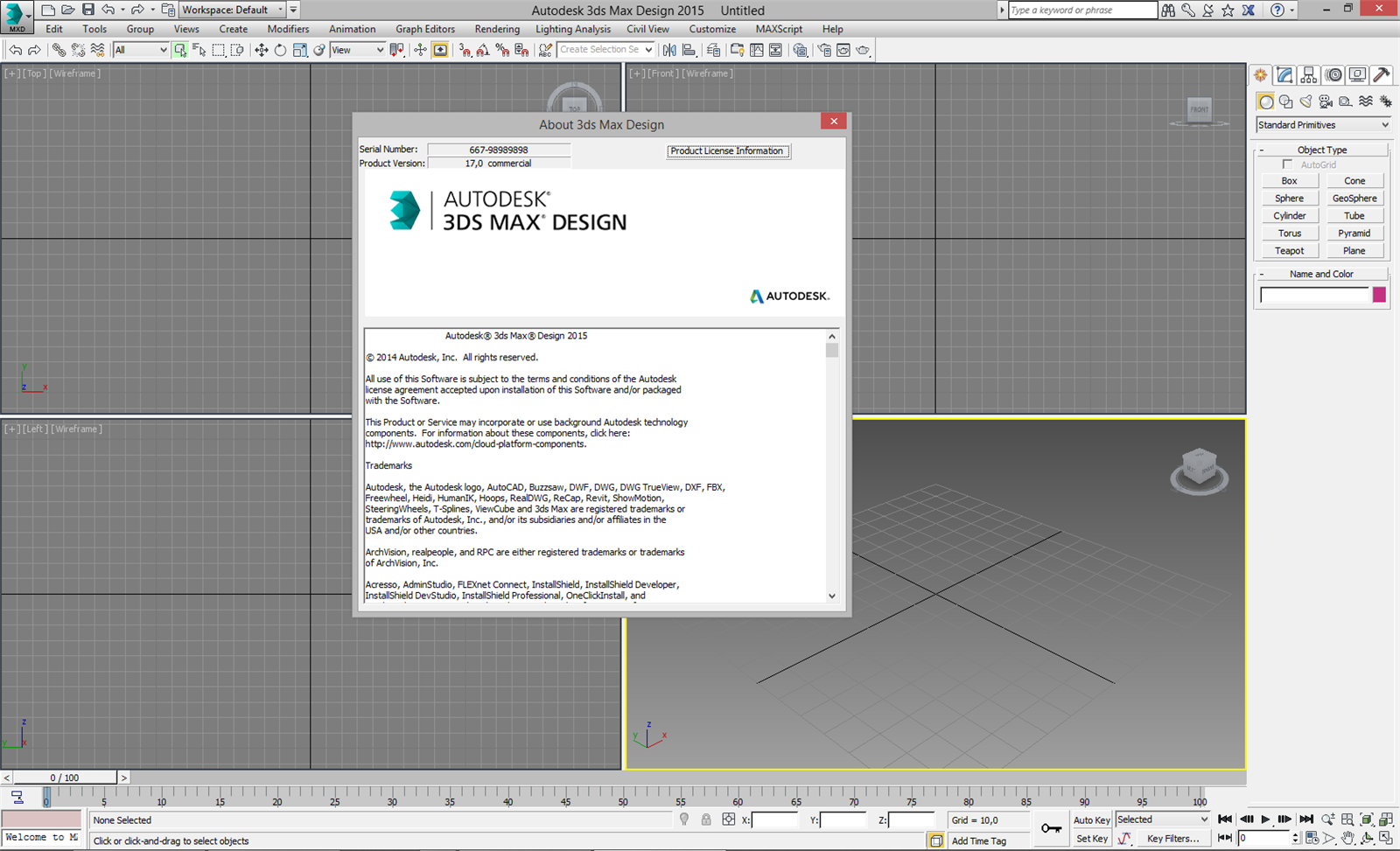The height and width of the screenshot is (851, 1400).
Task: Switch to the Modify command panel
Action: tap(1284, 75)
